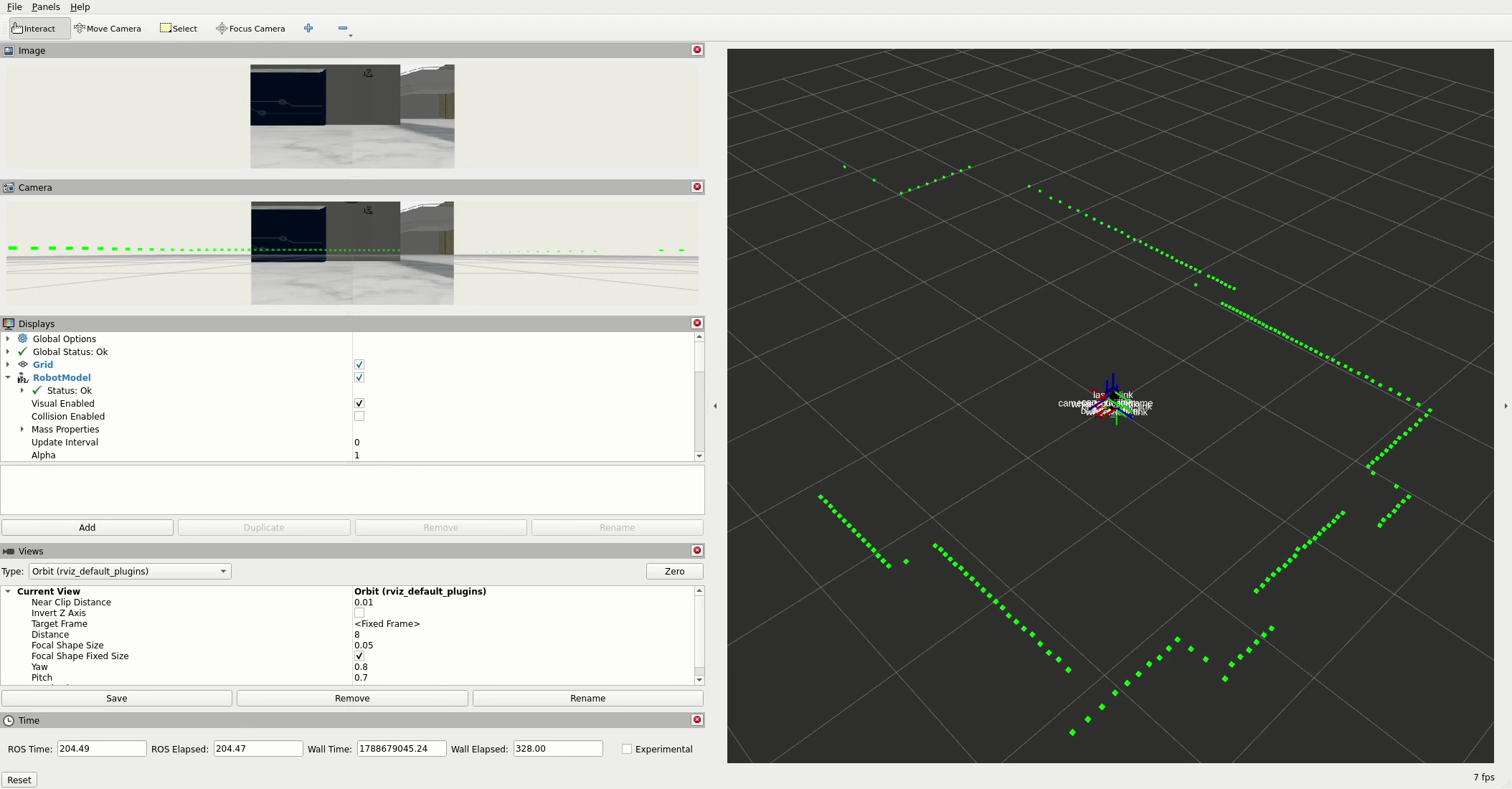Toggle the Grid display checkbox
Image resolution: width=1512 pixels, height=789 pixels.
pos(359,364)
